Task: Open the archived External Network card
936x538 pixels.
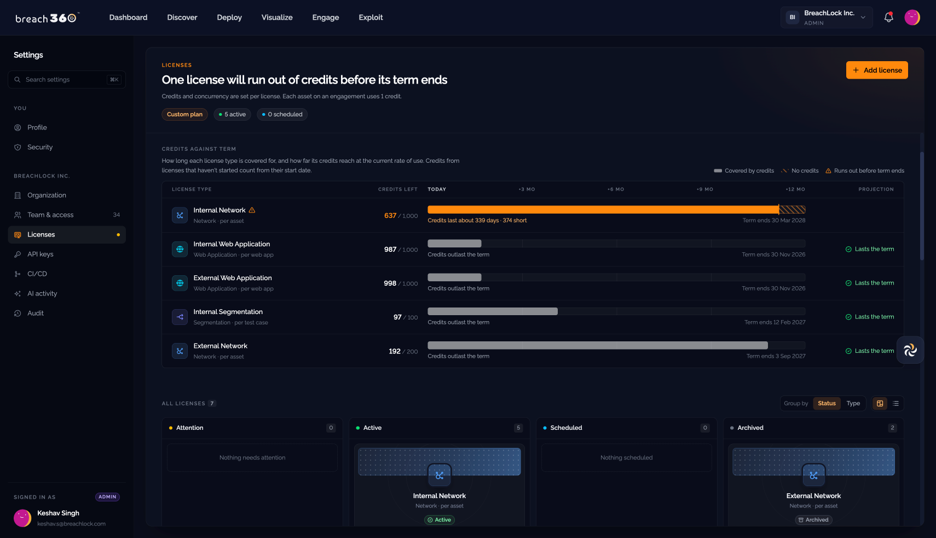Action: [x=813, y=485]
